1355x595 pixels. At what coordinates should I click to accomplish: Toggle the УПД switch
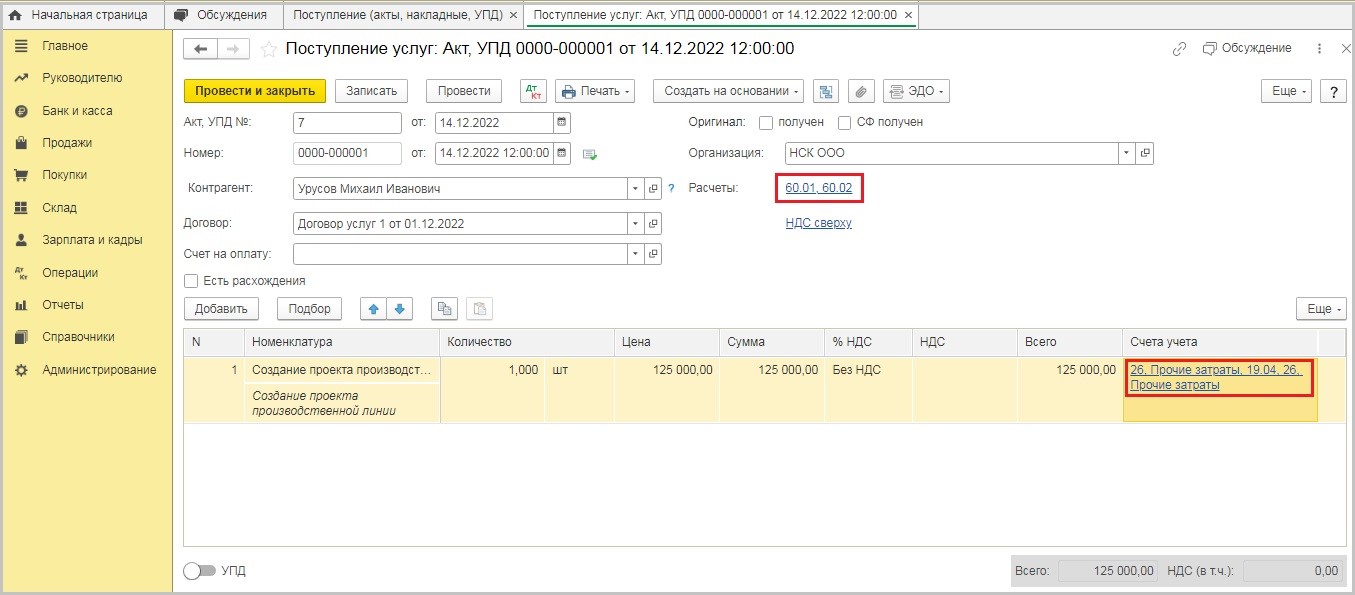200,571
